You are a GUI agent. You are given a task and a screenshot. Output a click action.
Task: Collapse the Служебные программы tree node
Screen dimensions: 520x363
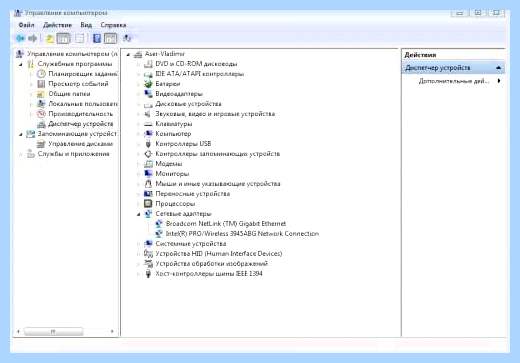(x=21, y=64)
